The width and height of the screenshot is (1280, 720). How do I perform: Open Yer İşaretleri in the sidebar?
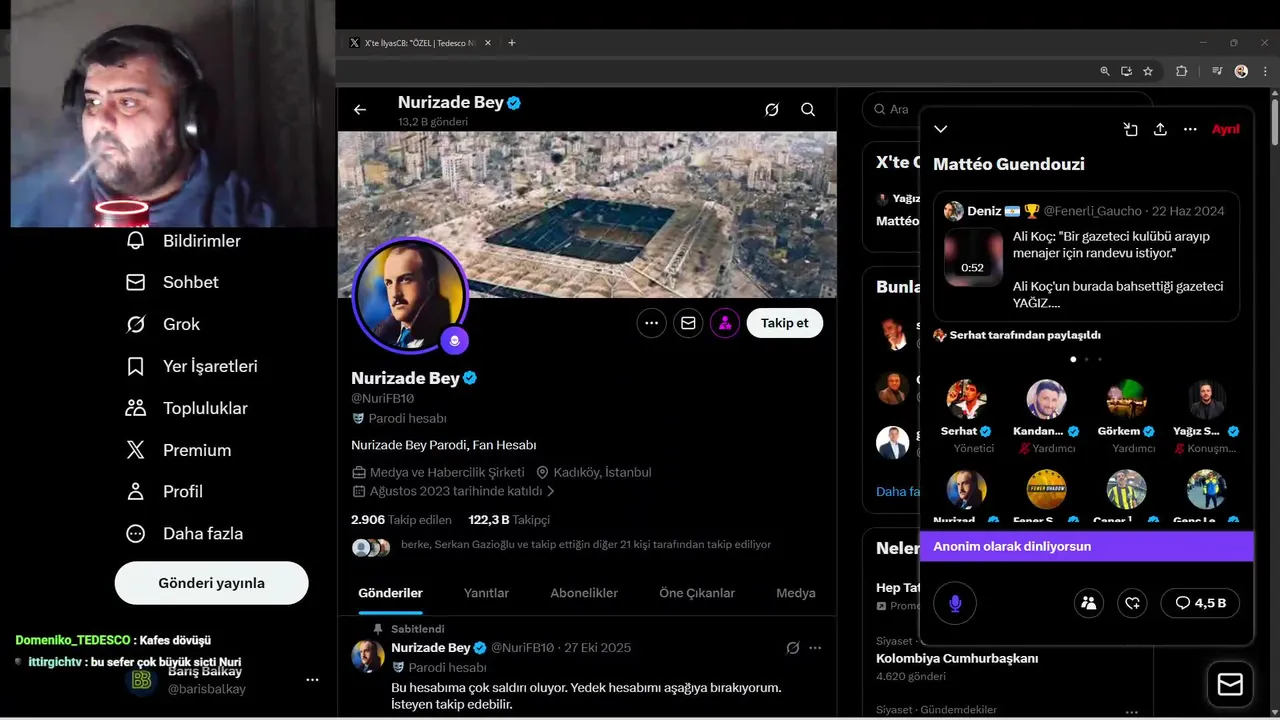click(192, 366)
